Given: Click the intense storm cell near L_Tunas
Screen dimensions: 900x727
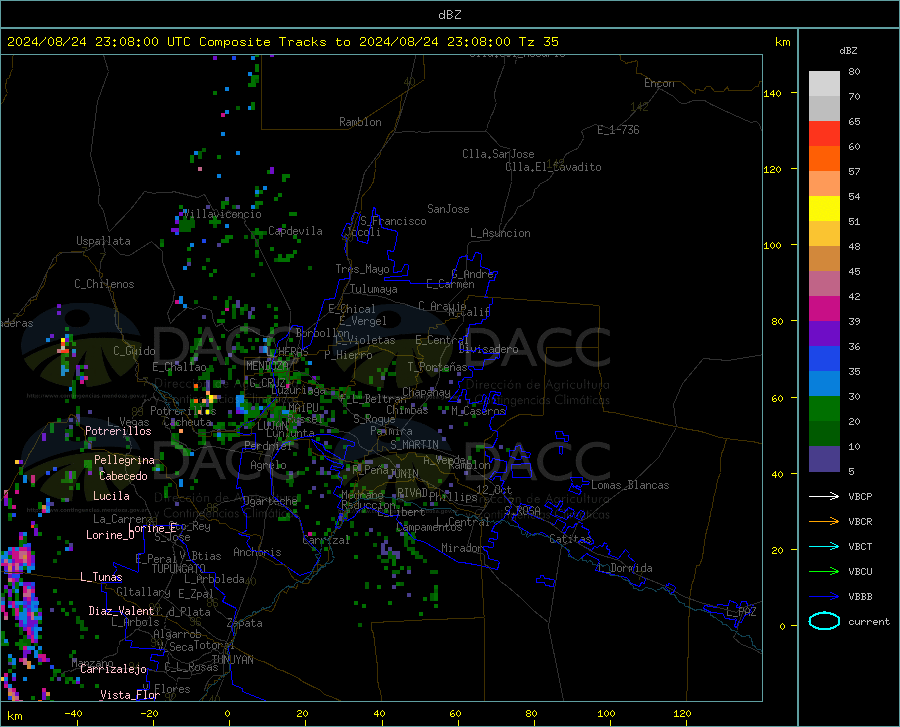Looking at the screenshot, I should (18, 559).
